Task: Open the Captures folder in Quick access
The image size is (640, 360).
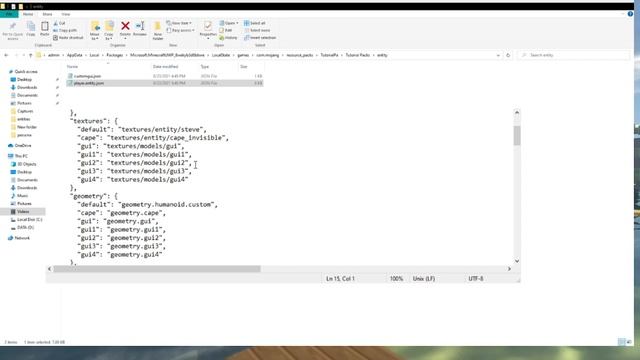Action: click(x=22, y=111)
